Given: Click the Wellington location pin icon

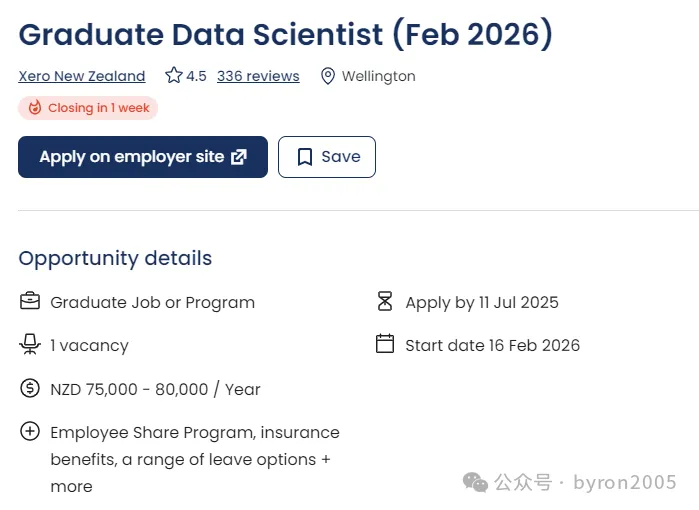Looking at the screenshot, I should coord(327,76).
